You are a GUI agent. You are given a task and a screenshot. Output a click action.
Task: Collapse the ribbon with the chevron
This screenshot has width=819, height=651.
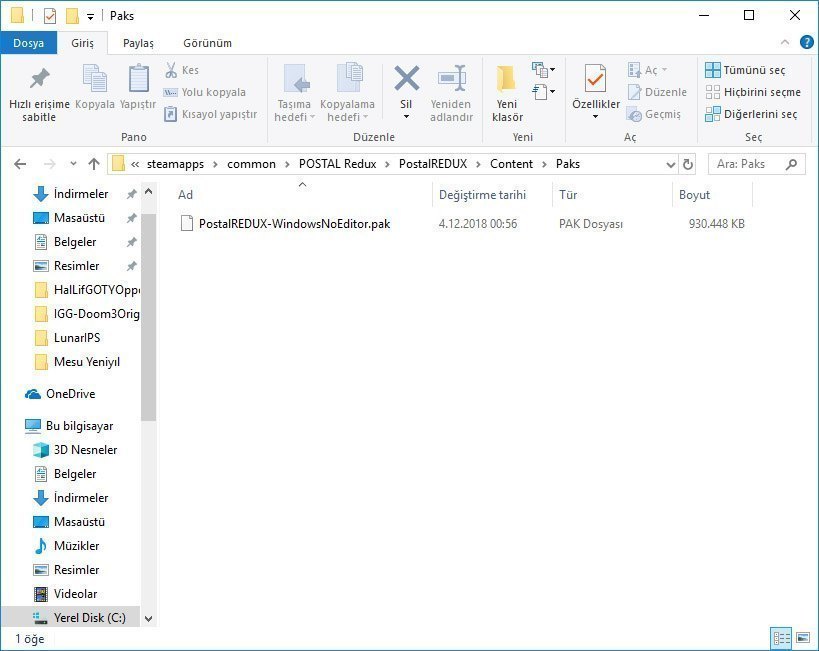785,42
